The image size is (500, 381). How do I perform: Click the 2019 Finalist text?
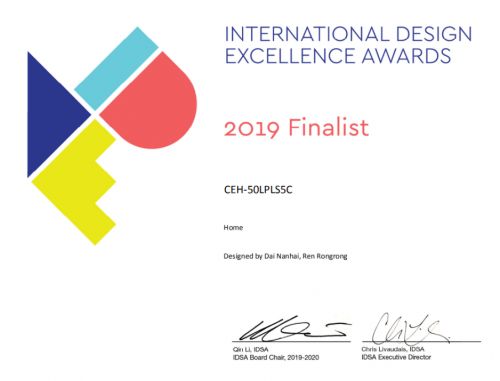(x=296, y=128)
